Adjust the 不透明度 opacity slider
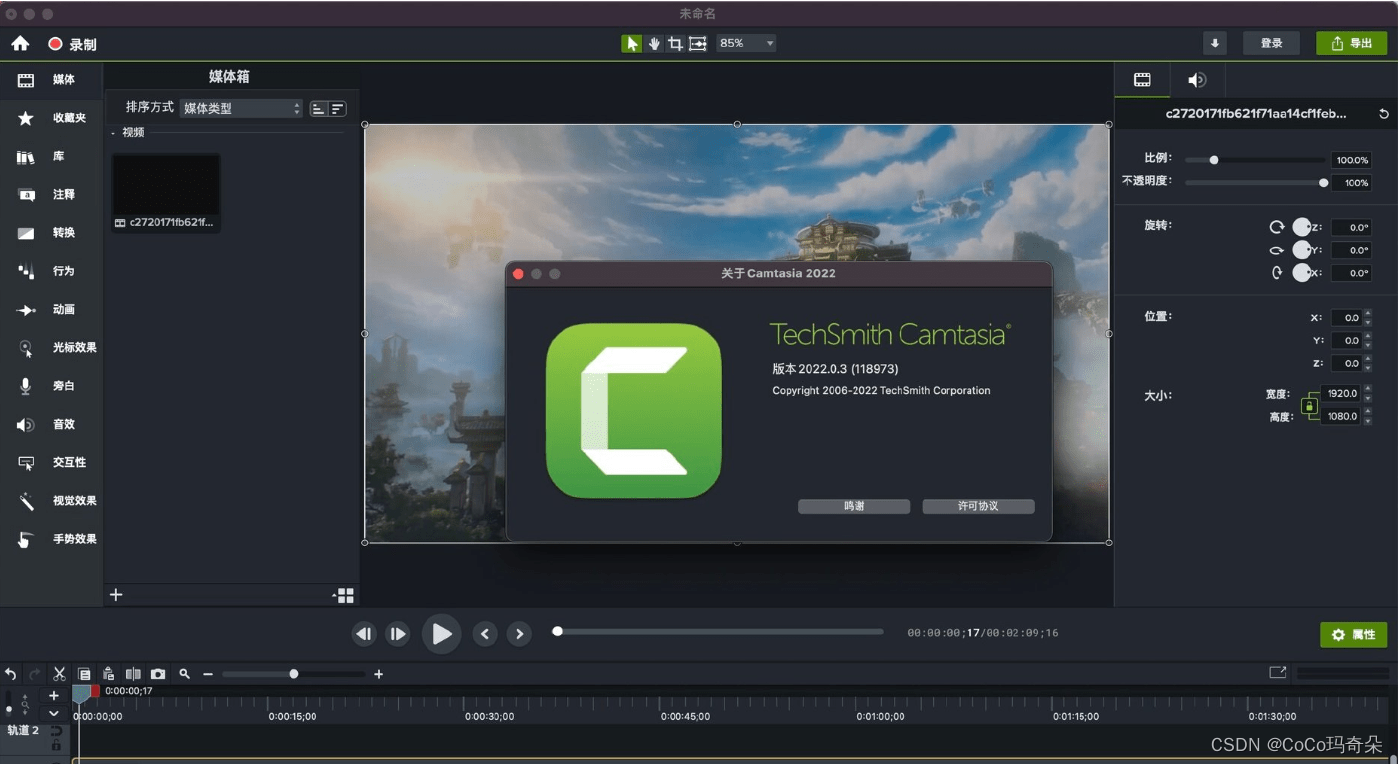Image resolution: width=1399 pixels, height=764 pixels. (x=1255, y=183)
